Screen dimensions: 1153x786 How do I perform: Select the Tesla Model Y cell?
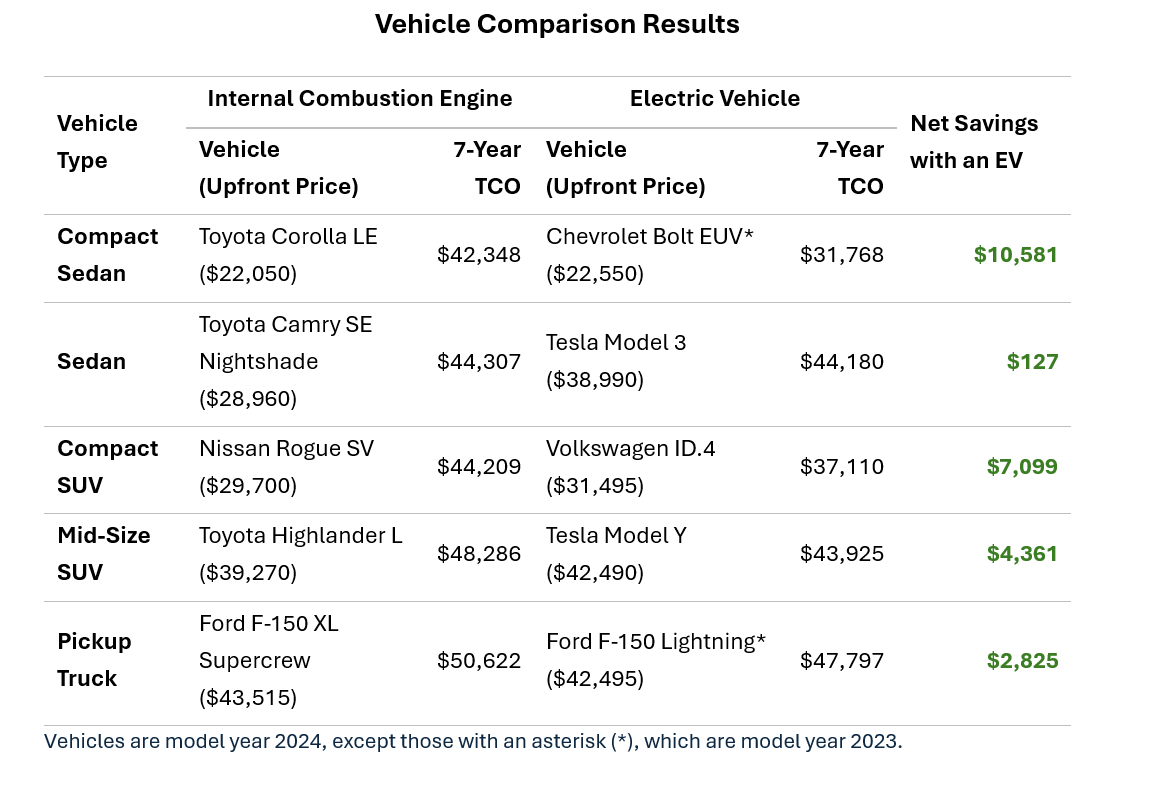pos(616,554)
